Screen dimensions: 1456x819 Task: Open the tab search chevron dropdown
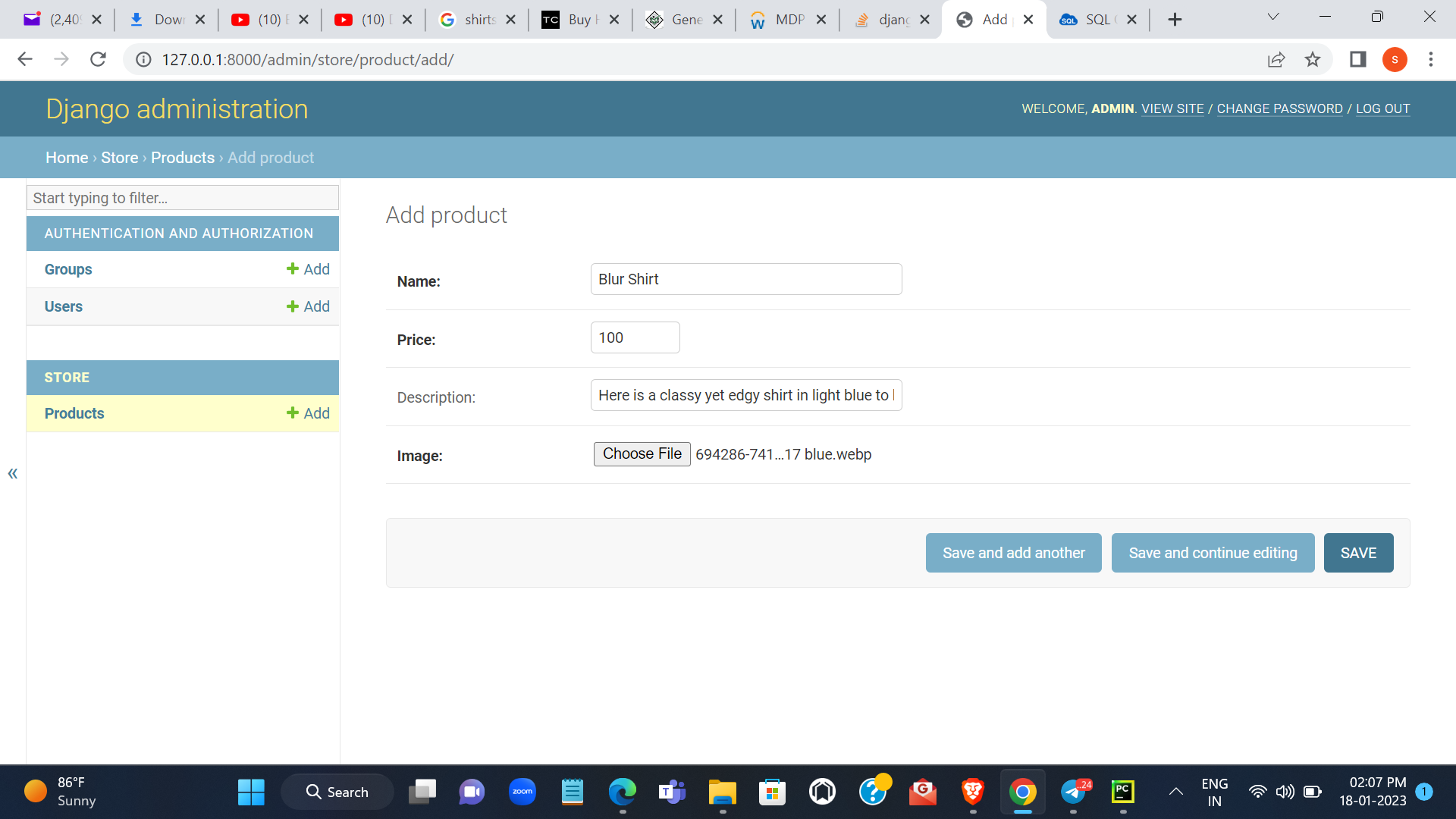tap(1272, 17)
